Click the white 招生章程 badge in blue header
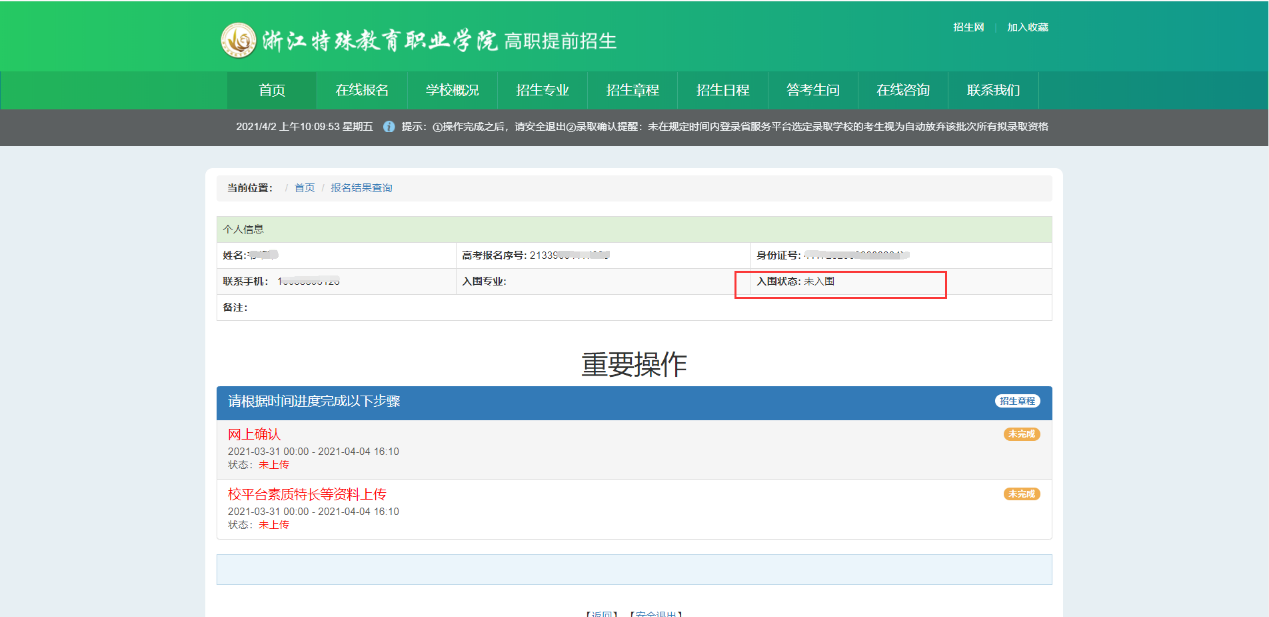The image size is (1269, 617). point(1017,401)
